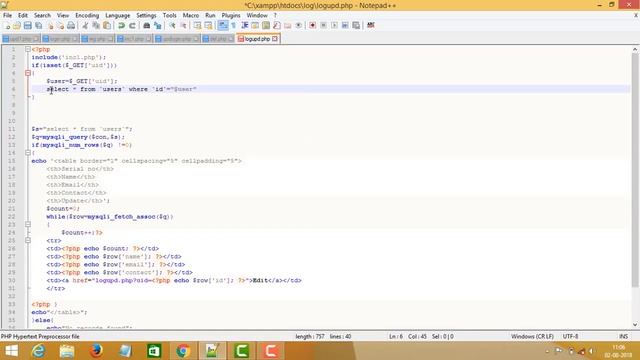640x360 pixels.
Task: Click the Save Recorded Macro icon
Action: point(356,25)
